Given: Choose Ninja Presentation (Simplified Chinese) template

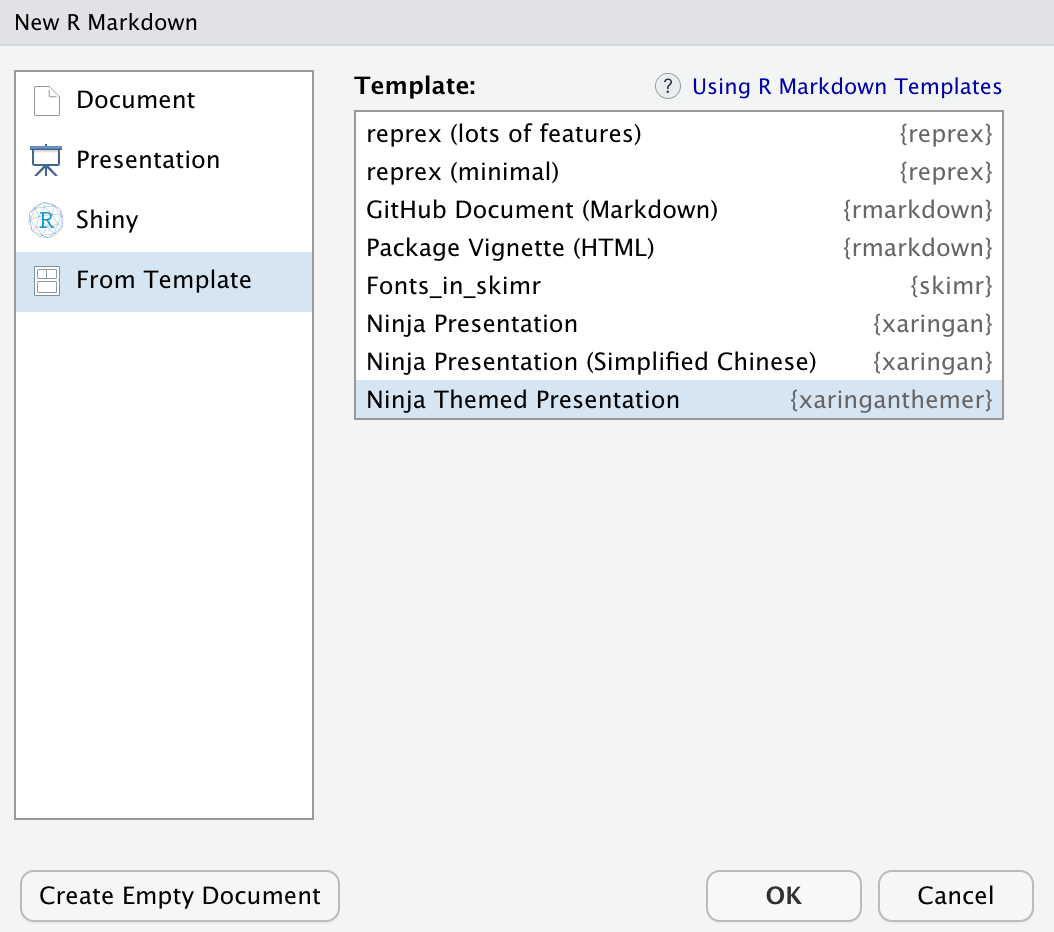Looking at the screenshot, I should click(x=679, y=362).
